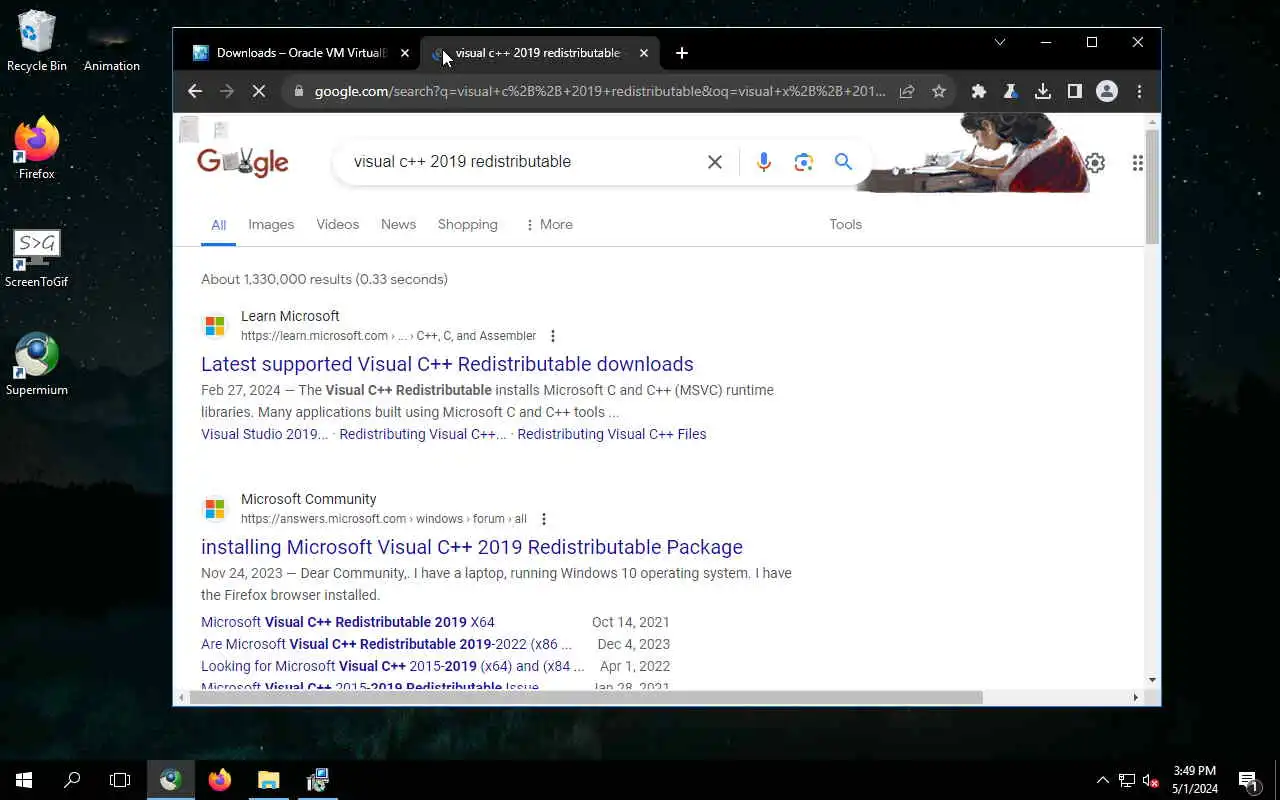The height and width of the screenshot is (800, 1280).
Task: Switch to Shopping results
Action: tap(467, 224)
